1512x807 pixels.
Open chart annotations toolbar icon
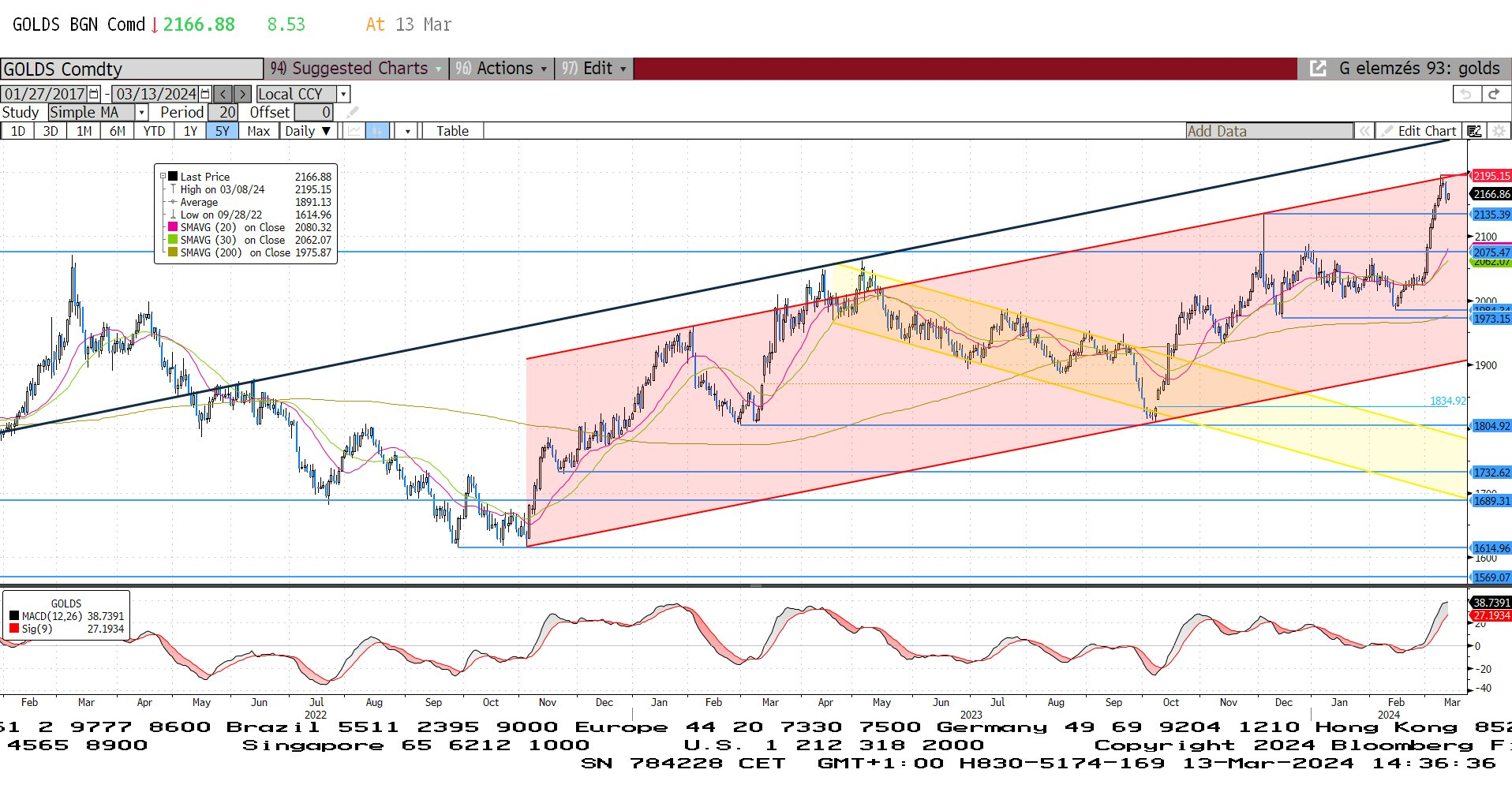pos(1474,131)
